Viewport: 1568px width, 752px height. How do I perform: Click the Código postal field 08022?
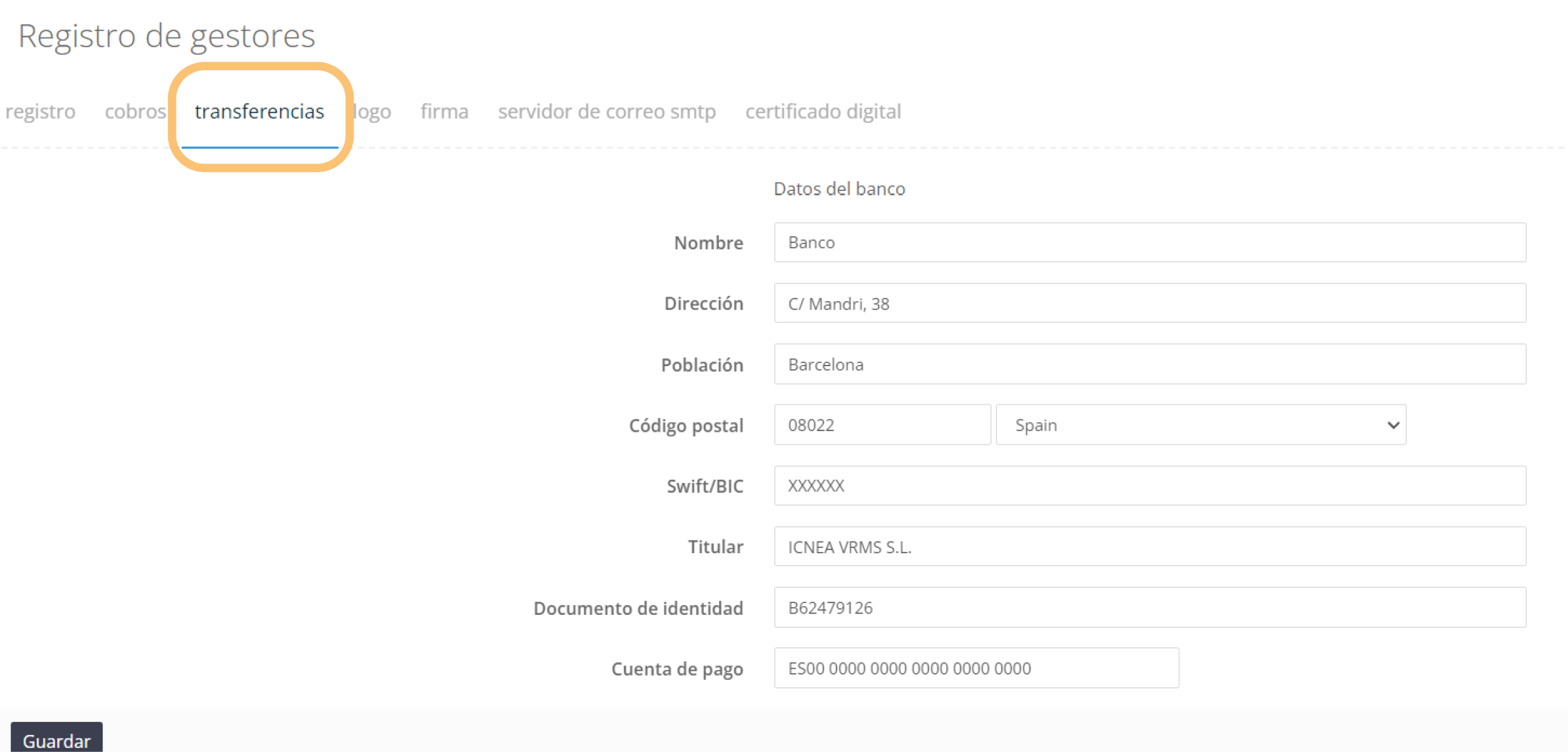(x=882, y=425)
